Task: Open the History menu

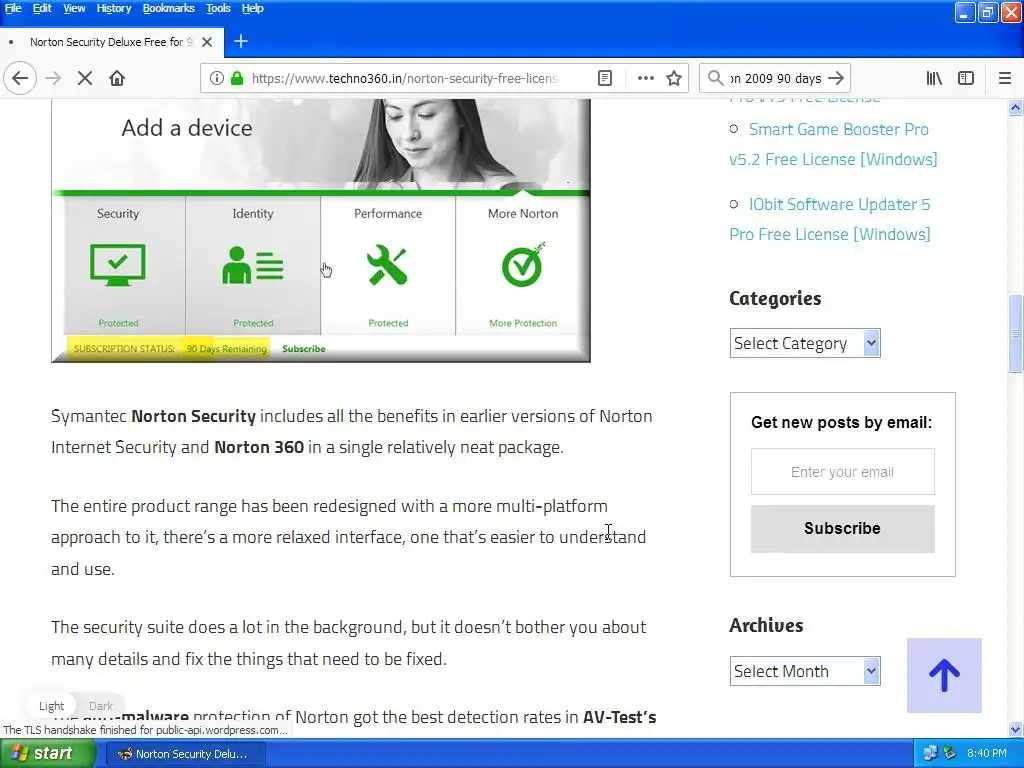Action: coord(114,8)
